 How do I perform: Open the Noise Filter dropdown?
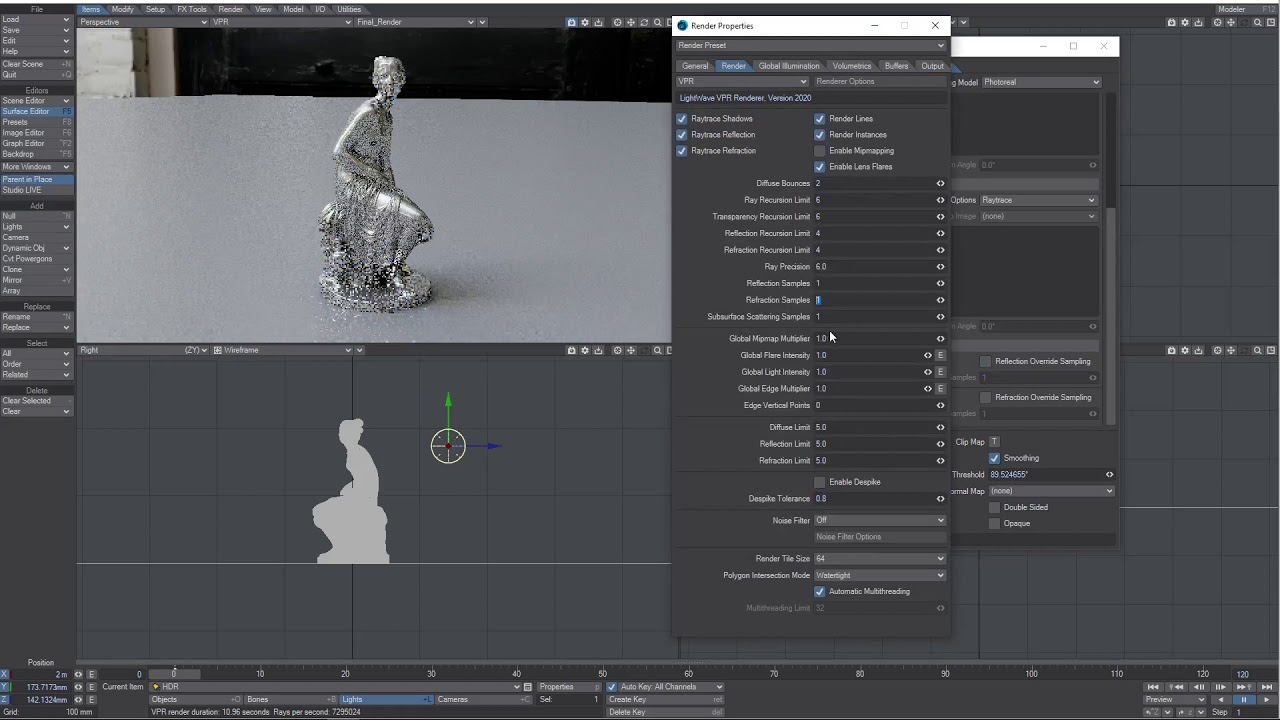(879, 521)
